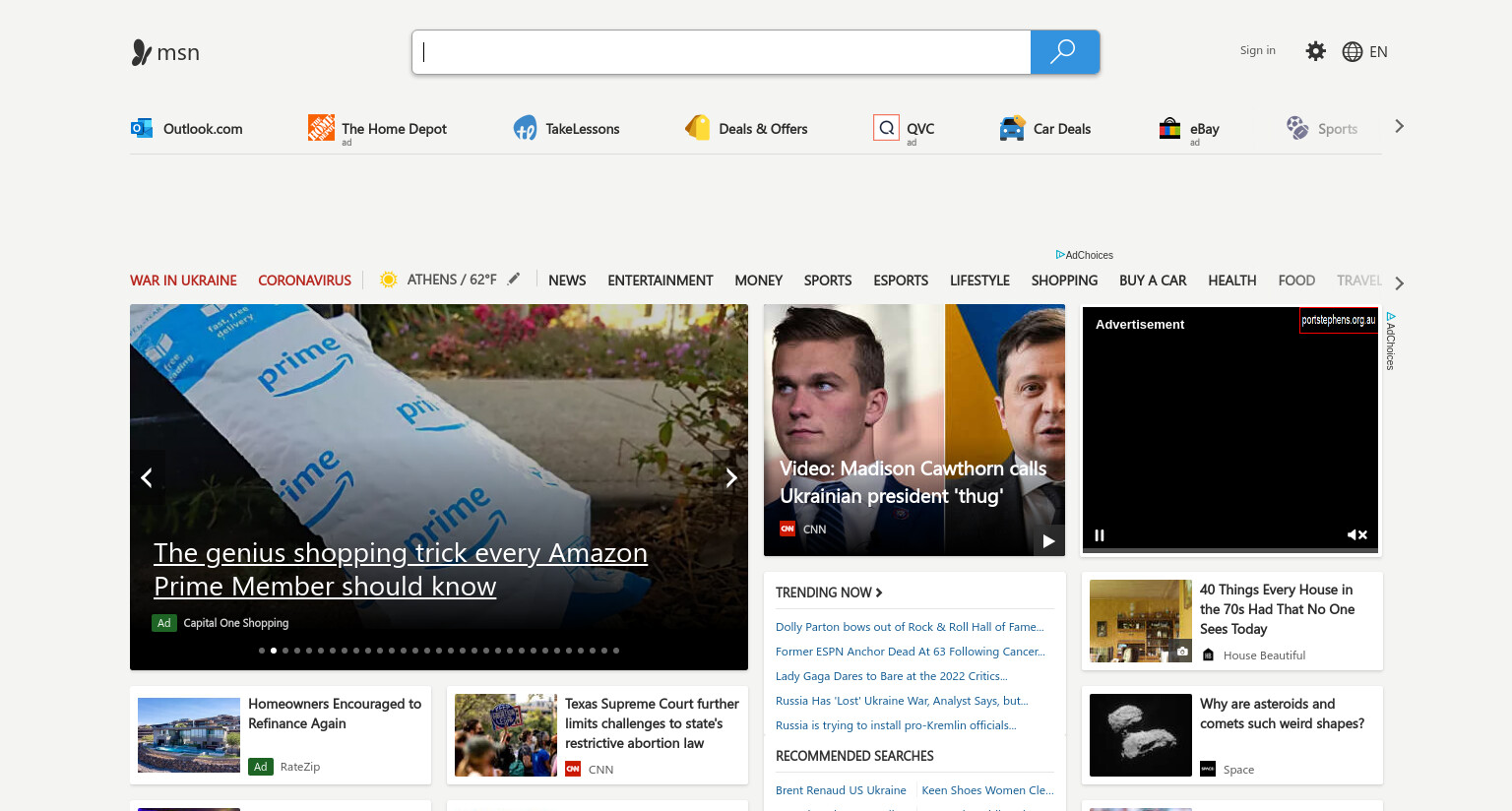The image size is (1512, 811).
Task: Open Former ESPN Anchor Dead trending link
Action: pos(911,652)
